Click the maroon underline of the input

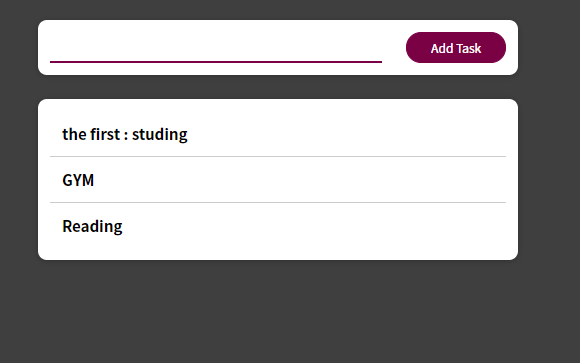(216, 62)
